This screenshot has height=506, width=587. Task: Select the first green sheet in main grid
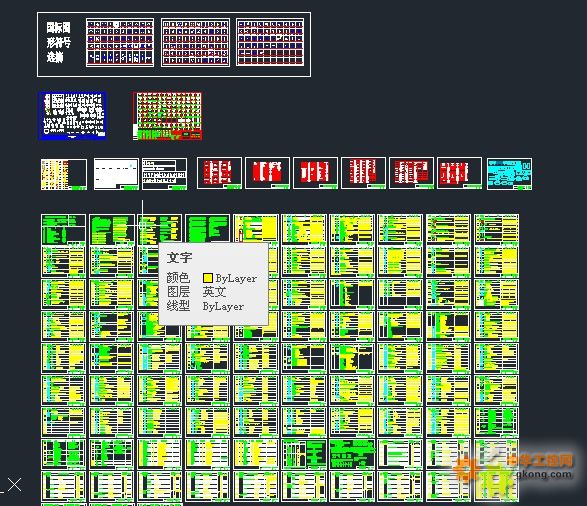pyautogui.click(x=63, y=229)
